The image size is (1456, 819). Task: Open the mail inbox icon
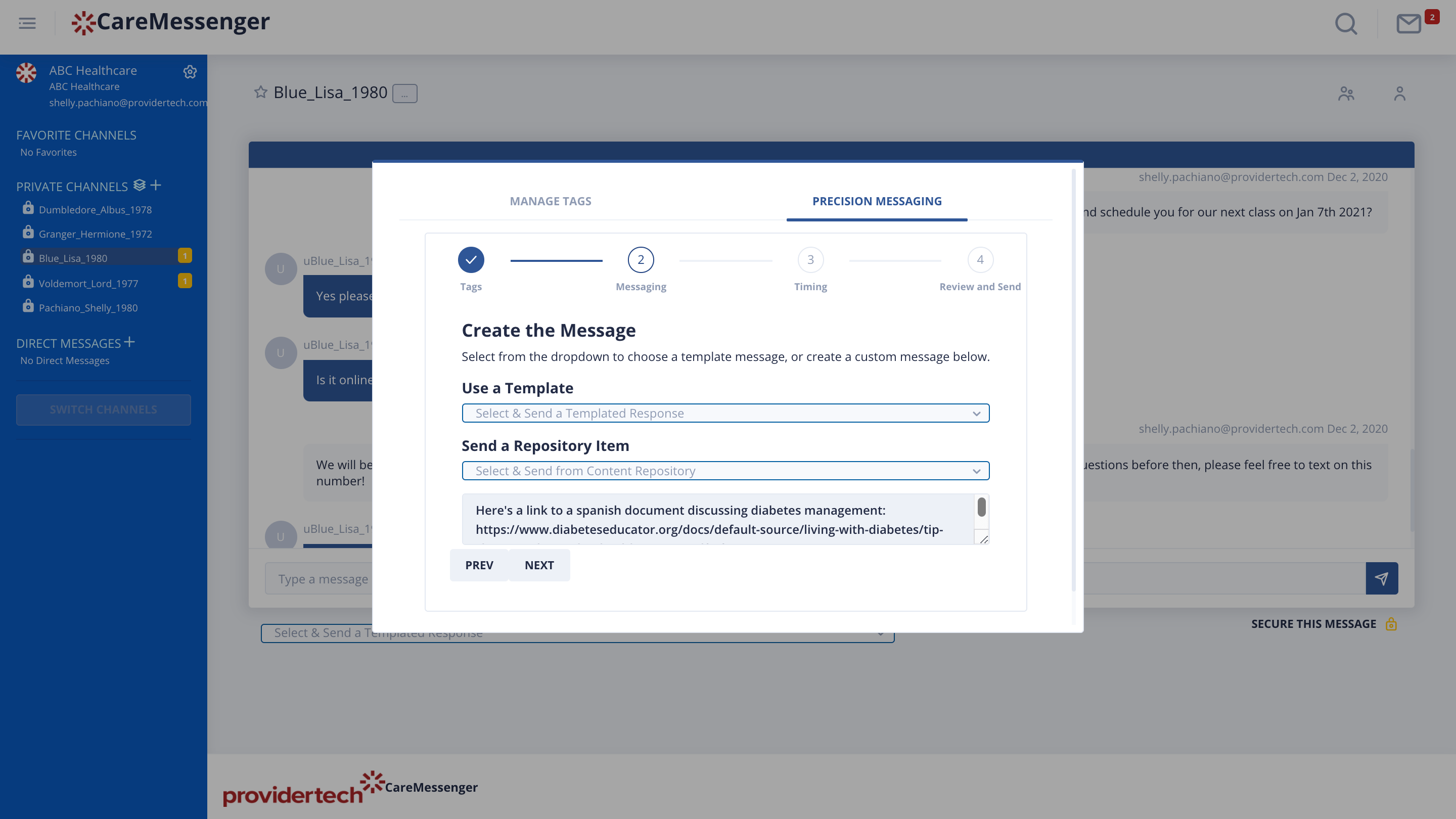(1408, 24)
